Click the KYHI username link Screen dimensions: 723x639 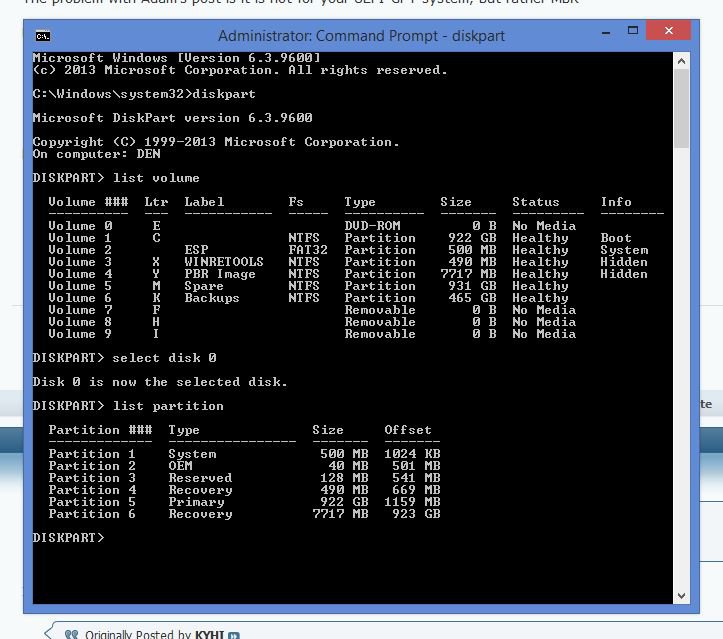(209, 634)
